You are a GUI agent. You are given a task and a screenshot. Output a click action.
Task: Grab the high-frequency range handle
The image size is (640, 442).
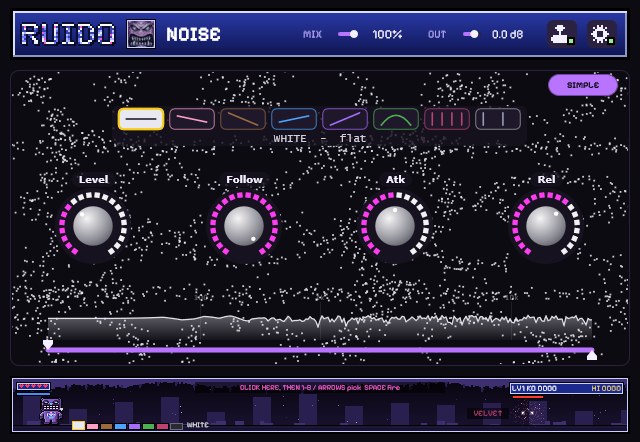[592, 355]
